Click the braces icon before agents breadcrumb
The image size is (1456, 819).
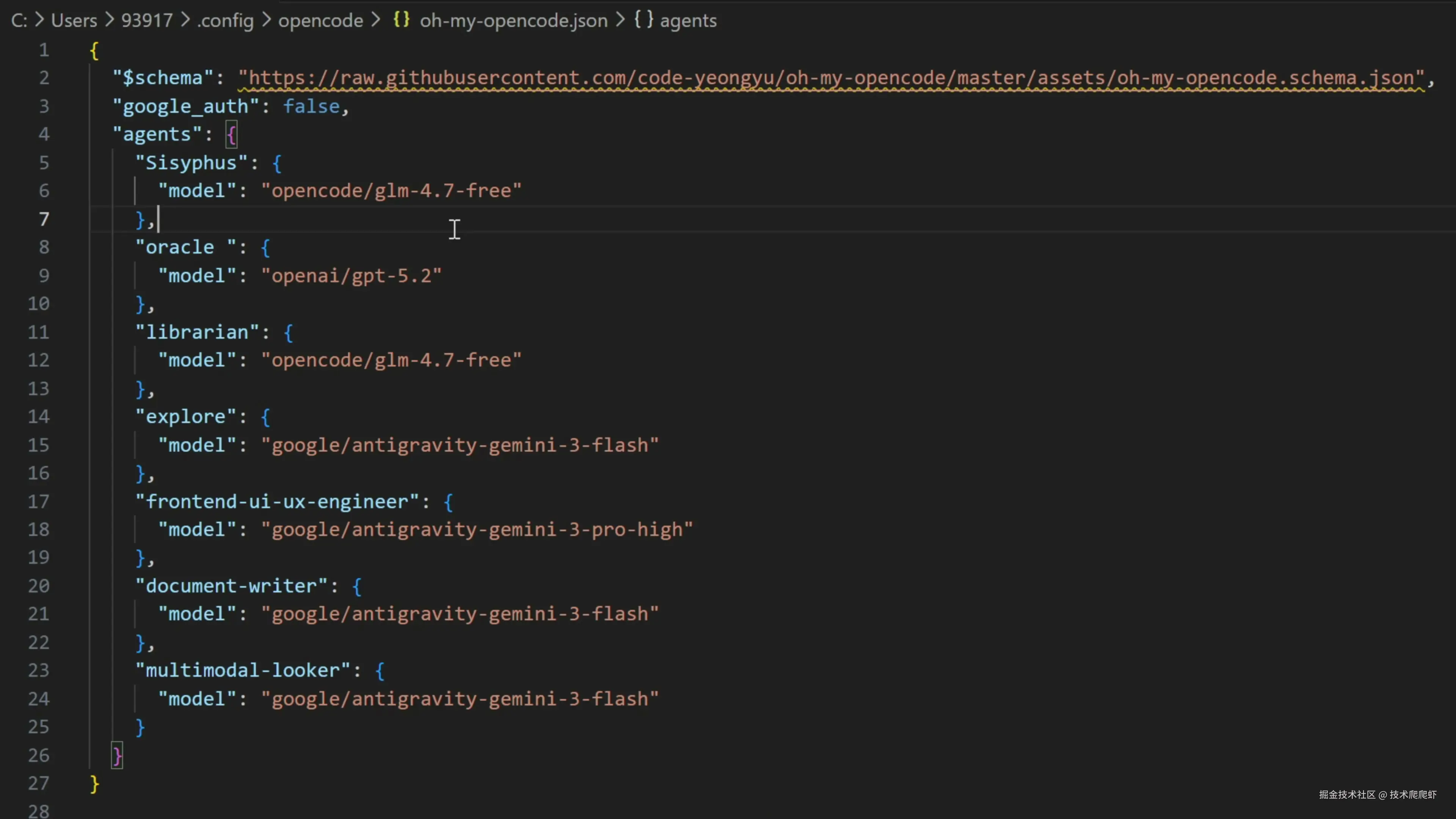coord(643,20)
